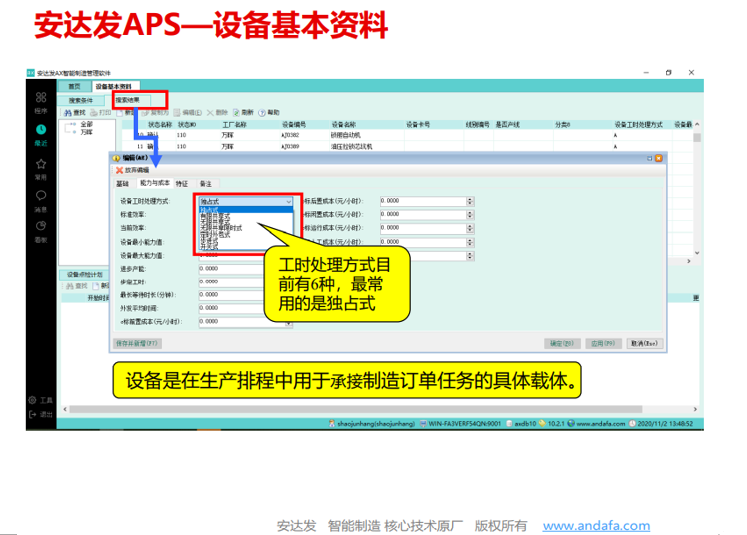This screenshot has width=747, height=535.
Task: Open the 常用 favorites star icon
Action: 41,164
